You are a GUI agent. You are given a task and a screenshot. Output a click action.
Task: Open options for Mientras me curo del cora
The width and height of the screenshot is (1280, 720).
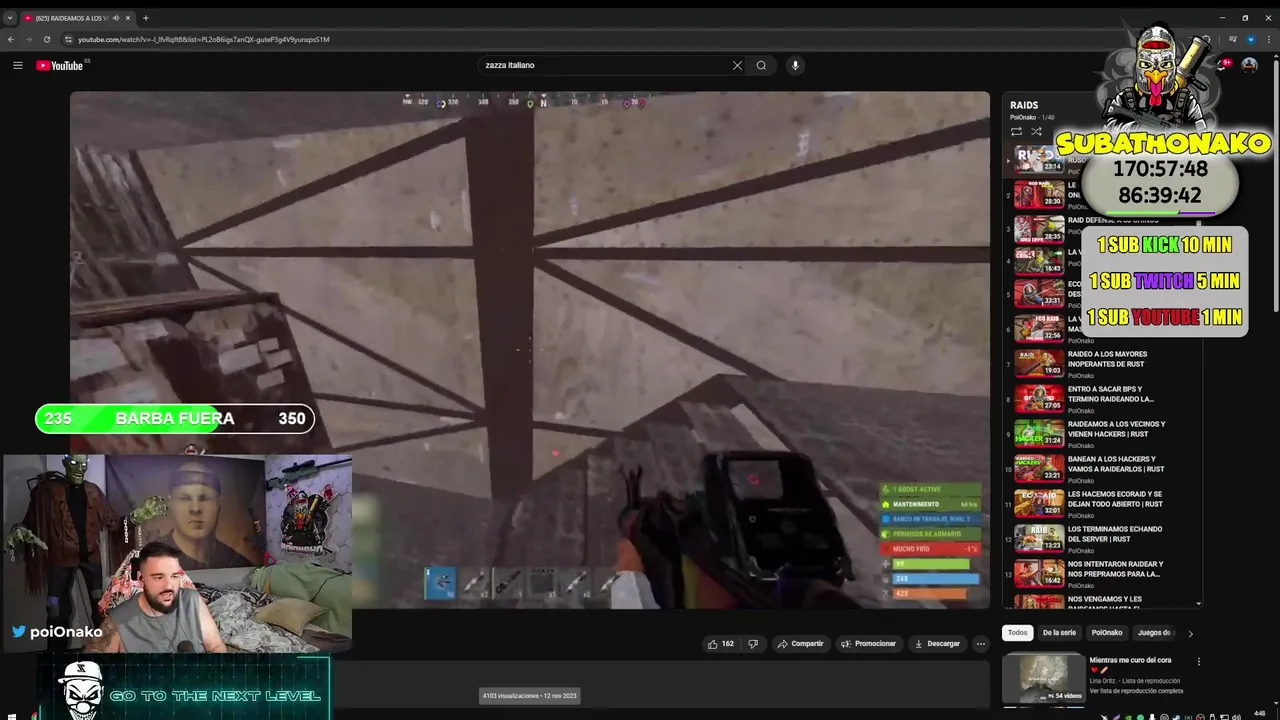(x=1198, y=662)
